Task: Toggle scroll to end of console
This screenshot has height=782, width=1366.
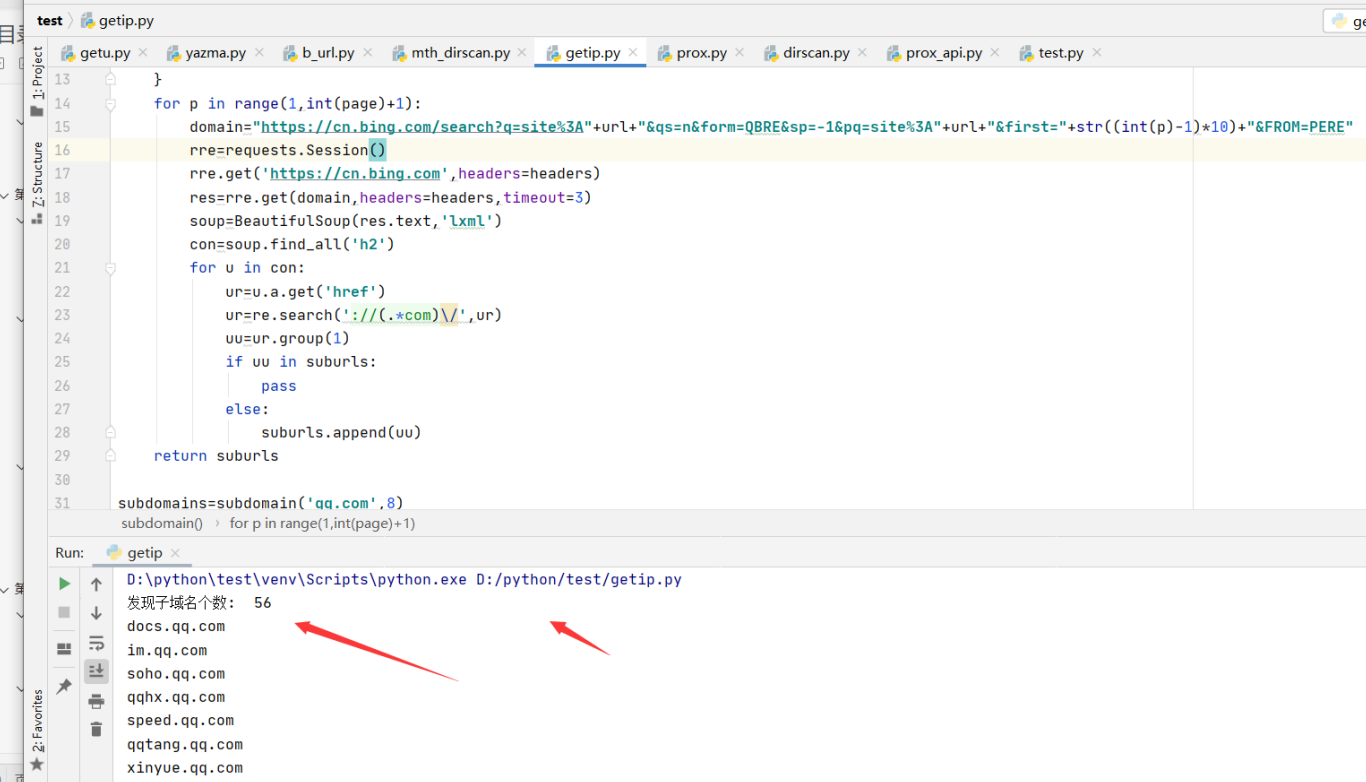Action: point(96,670)
